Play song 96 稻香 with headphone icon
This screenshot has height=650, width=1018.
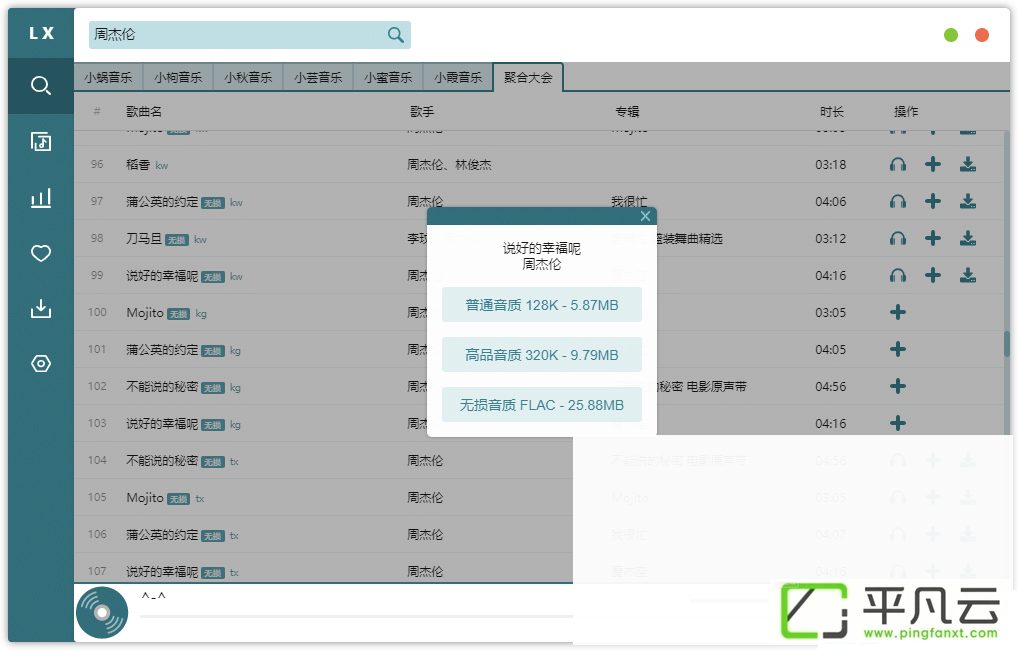pos(898,165)
